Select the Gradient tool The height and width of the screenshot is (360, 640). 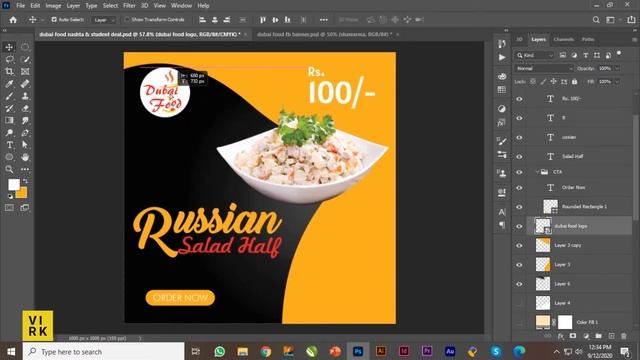pos(9,120)
